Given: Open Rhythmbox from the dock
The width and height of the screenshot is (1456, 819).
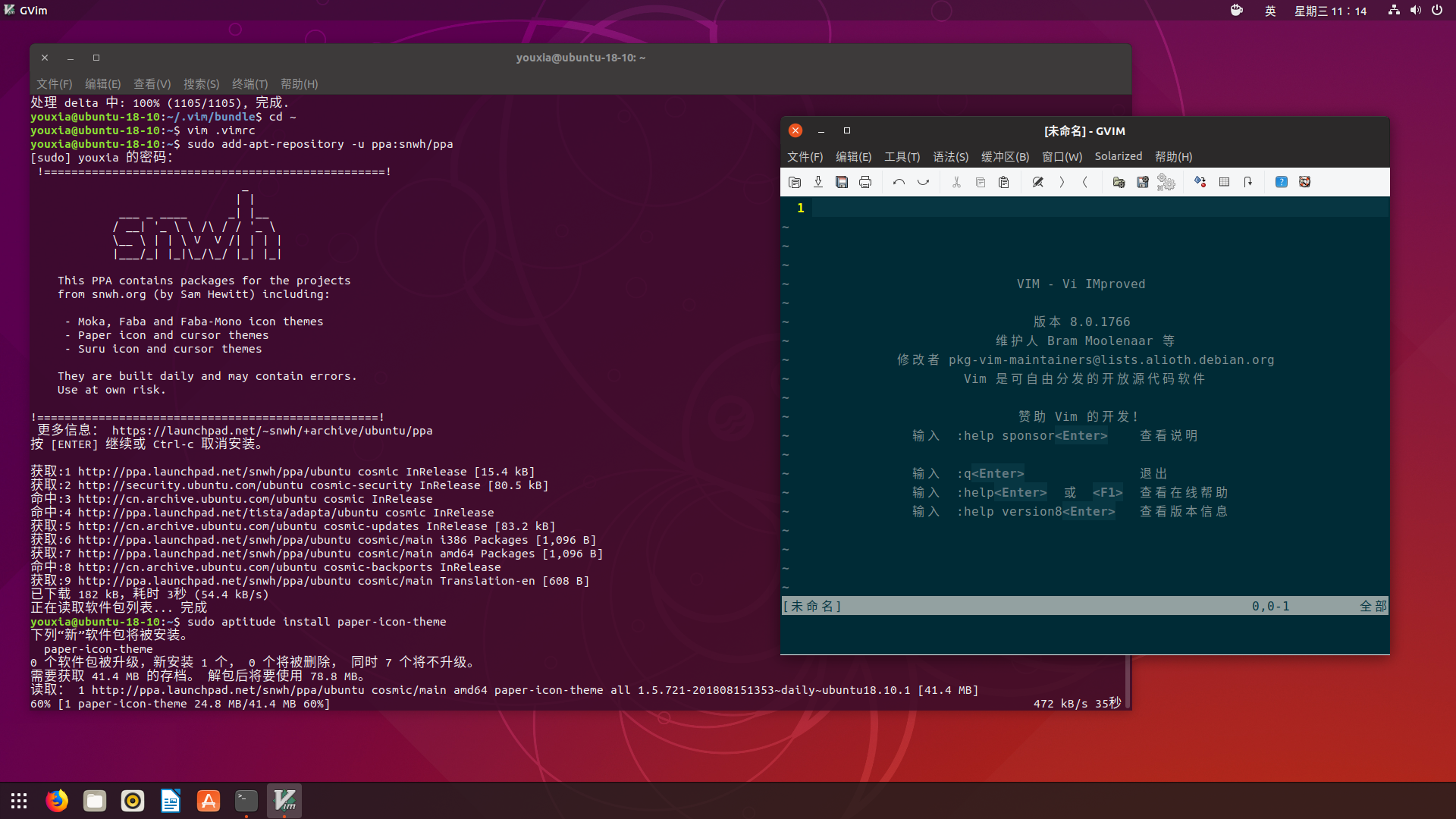Looking at the screenshot, I should (x=133, y=801).
